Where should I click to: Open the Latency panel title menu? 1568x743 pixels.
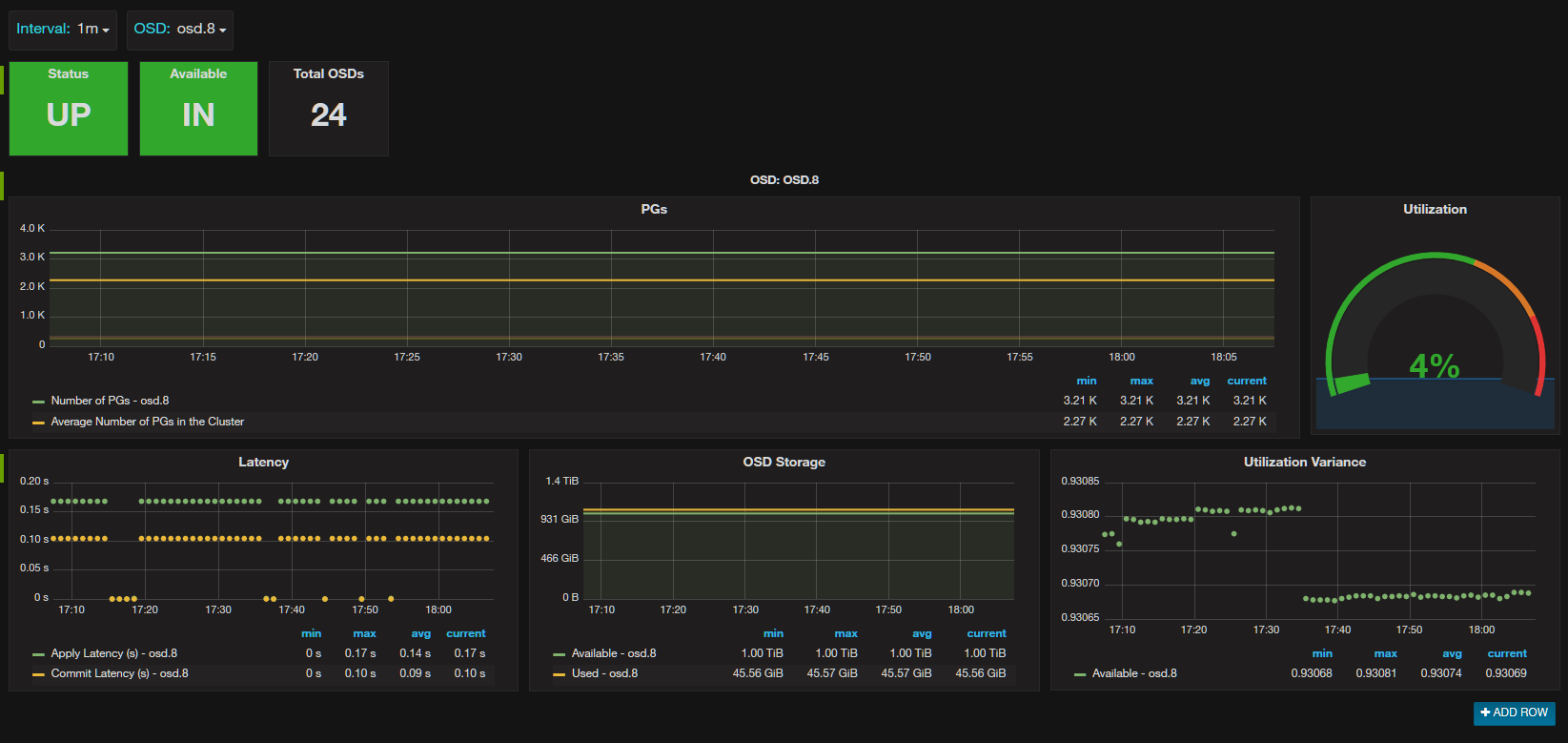(263, 462)
